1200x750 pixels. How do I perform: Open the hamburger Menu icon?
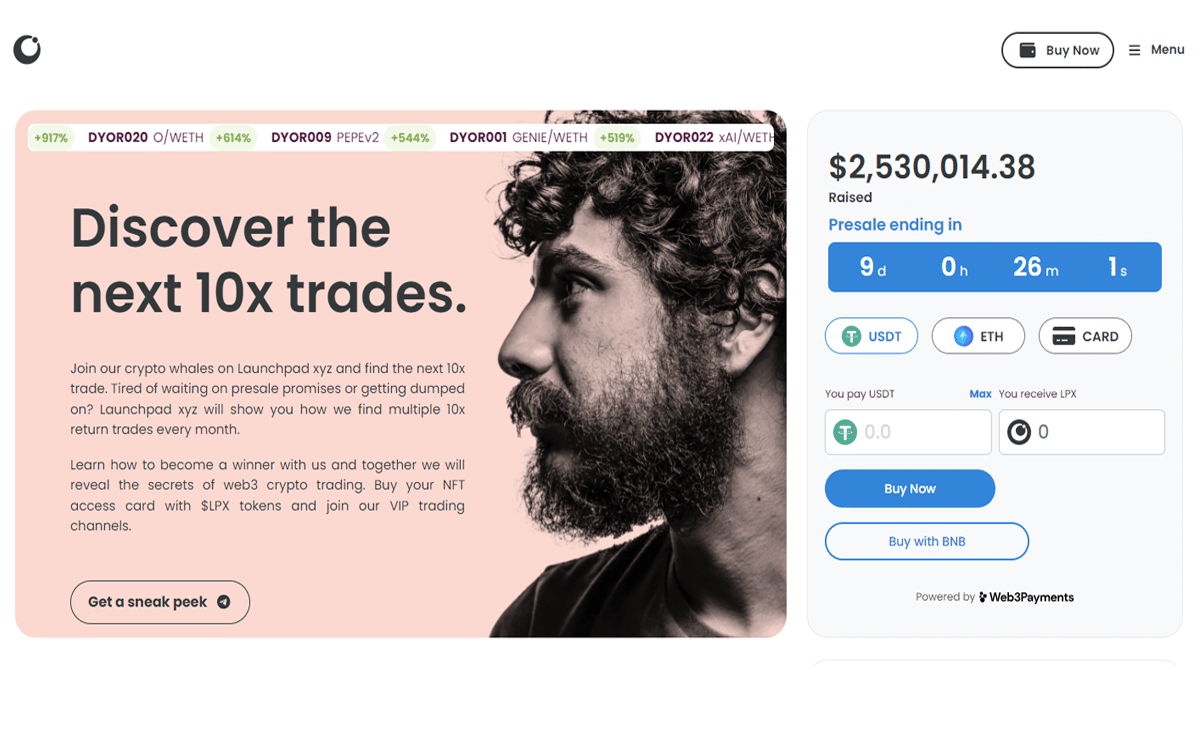1134,50
